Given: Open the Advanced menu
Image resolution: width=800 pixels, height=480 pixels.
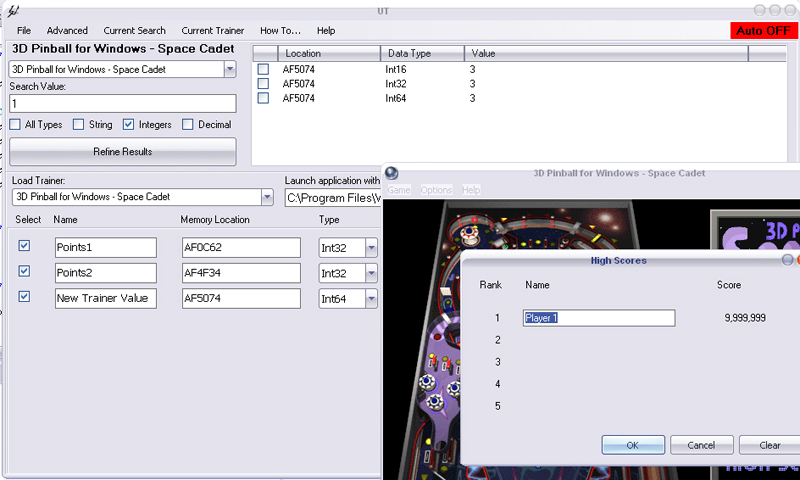Looking at the screenshot, I should (67, 31).
